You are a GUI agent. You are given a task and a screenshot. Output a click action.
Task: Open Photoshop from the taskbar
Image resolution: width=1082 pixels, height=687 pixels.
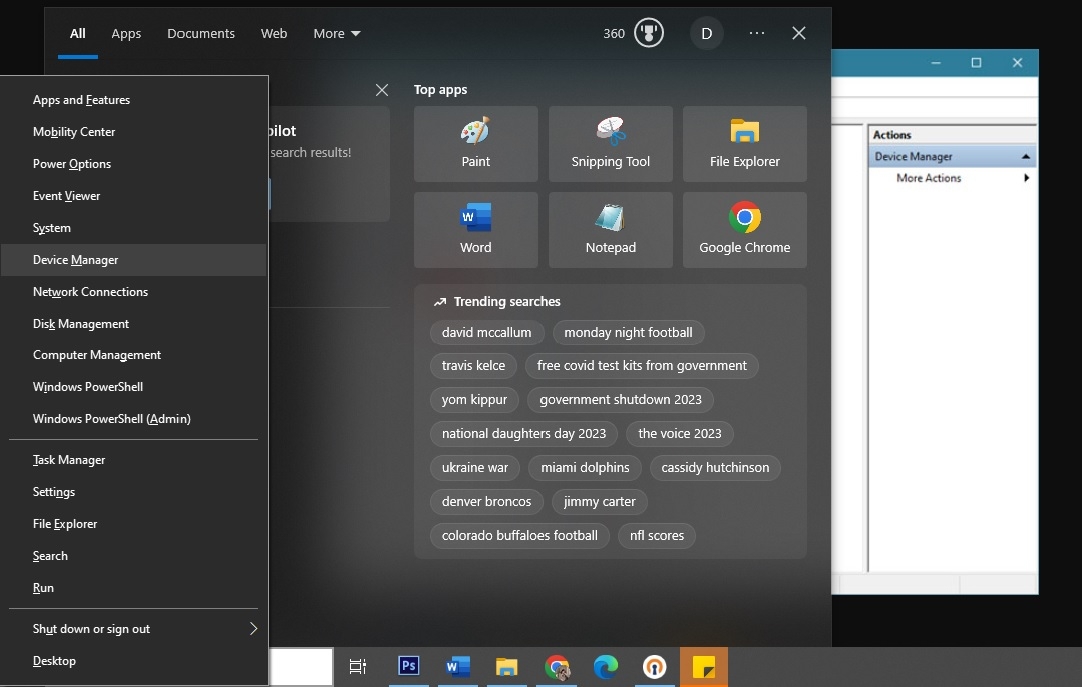point(409,666)
